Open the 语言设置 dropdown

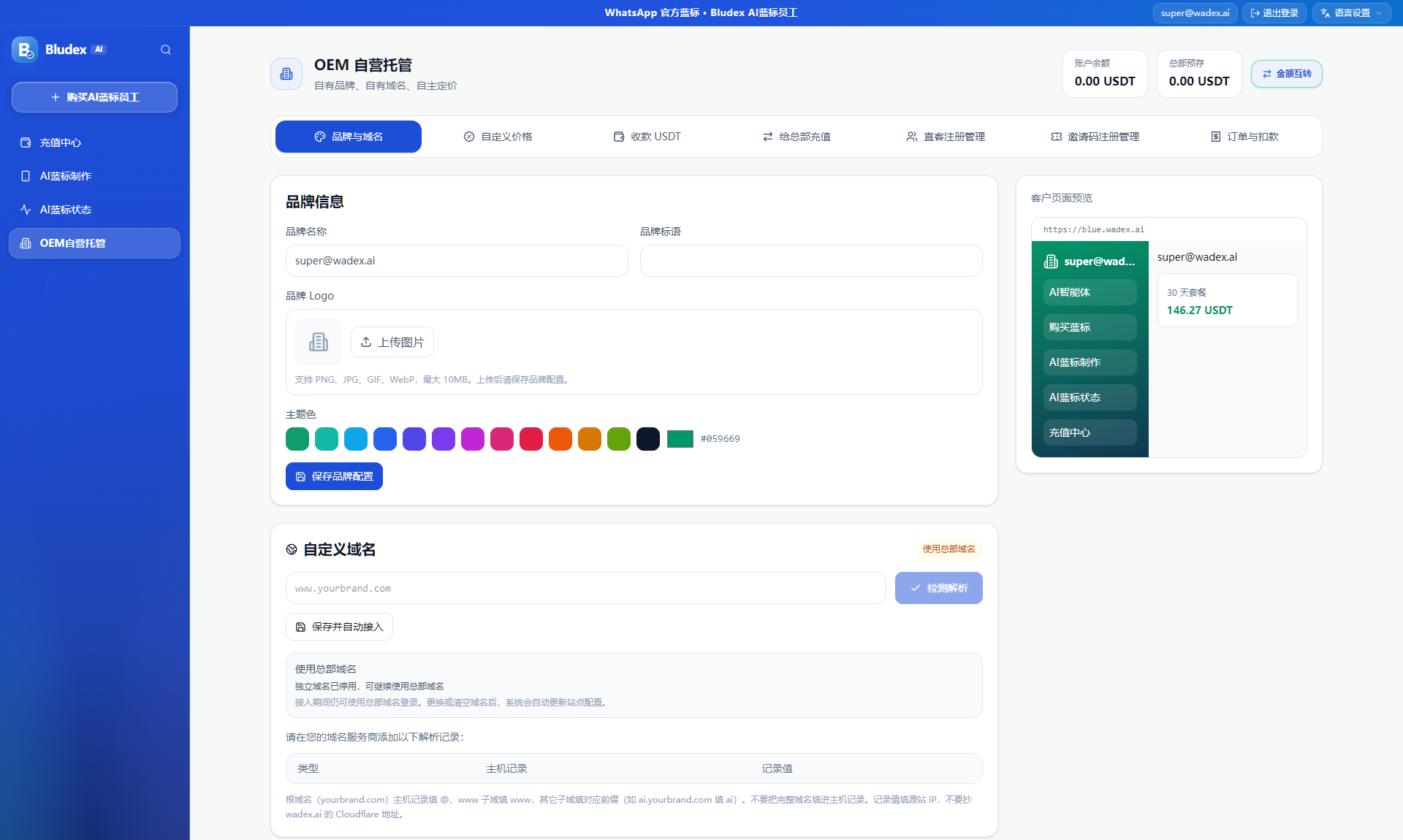tap(1351, 13)
